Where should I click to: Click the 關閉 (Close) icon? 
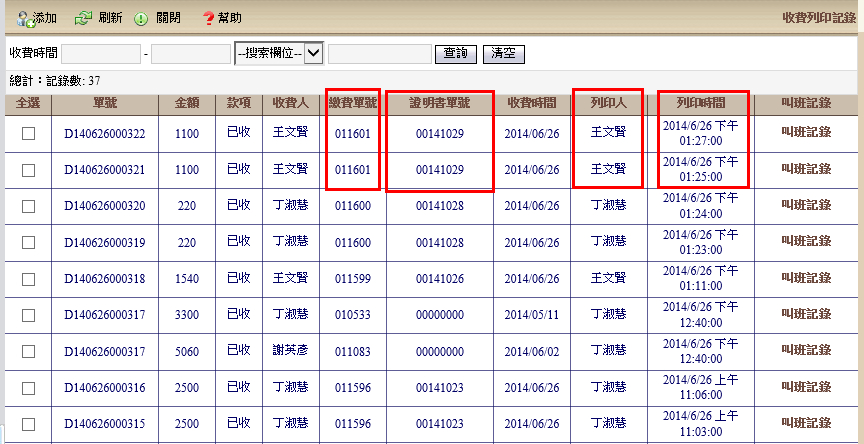pyautogui.click(x=141, y=18)
